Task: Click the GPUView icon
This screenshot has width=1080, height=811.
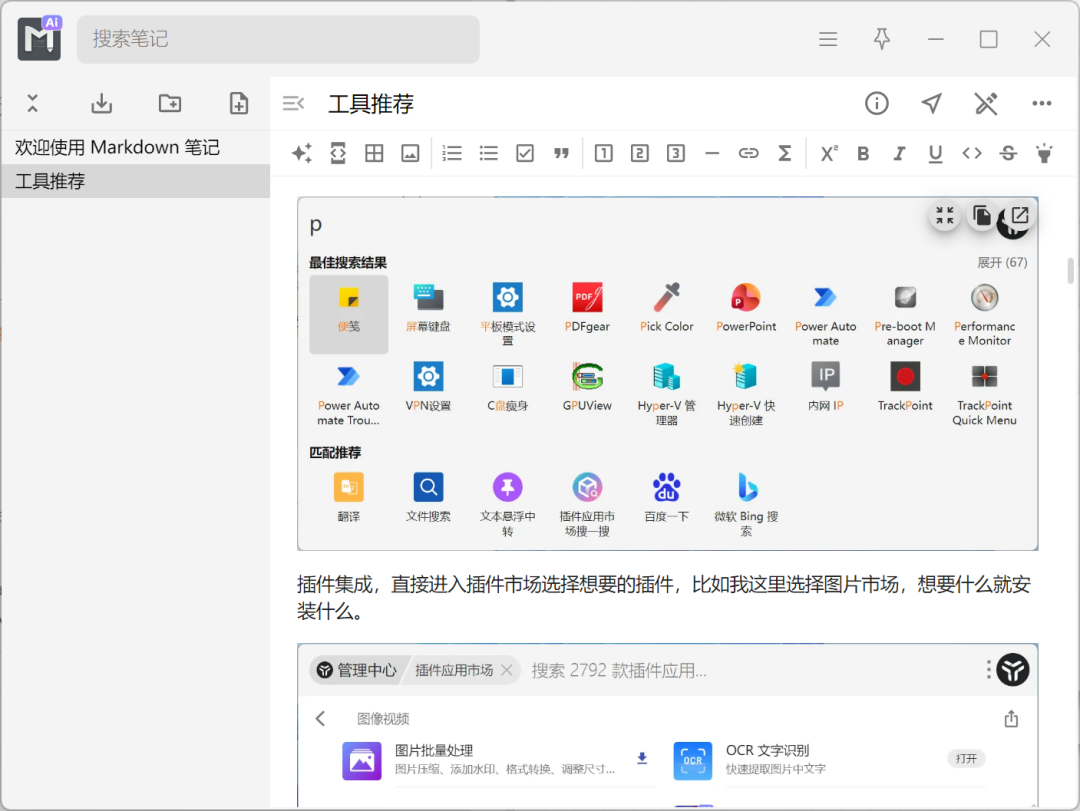Action: (587, 376)
